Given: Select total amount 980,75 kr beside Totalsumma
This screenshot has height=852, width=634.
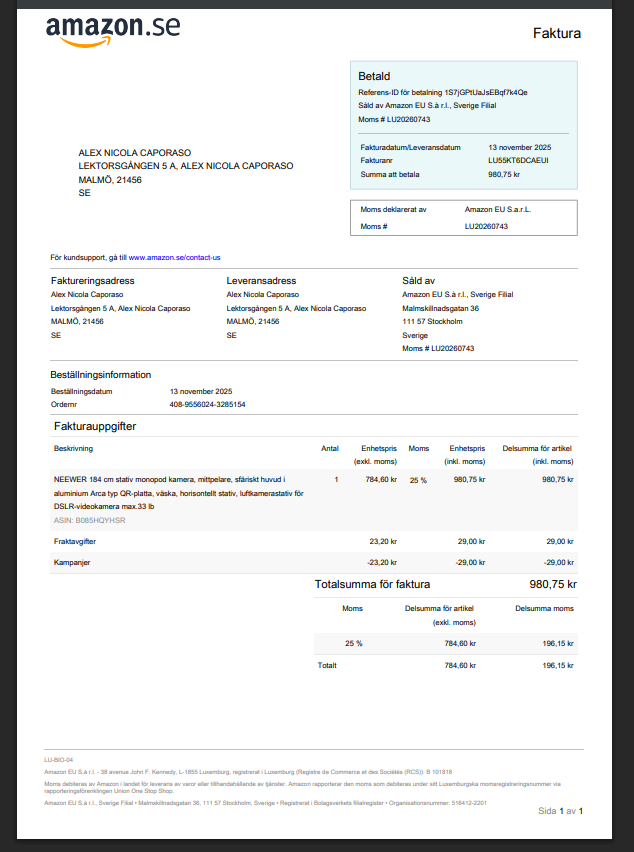Looking at the screenshot, I should pyautogui.click(x=553, y=585).
